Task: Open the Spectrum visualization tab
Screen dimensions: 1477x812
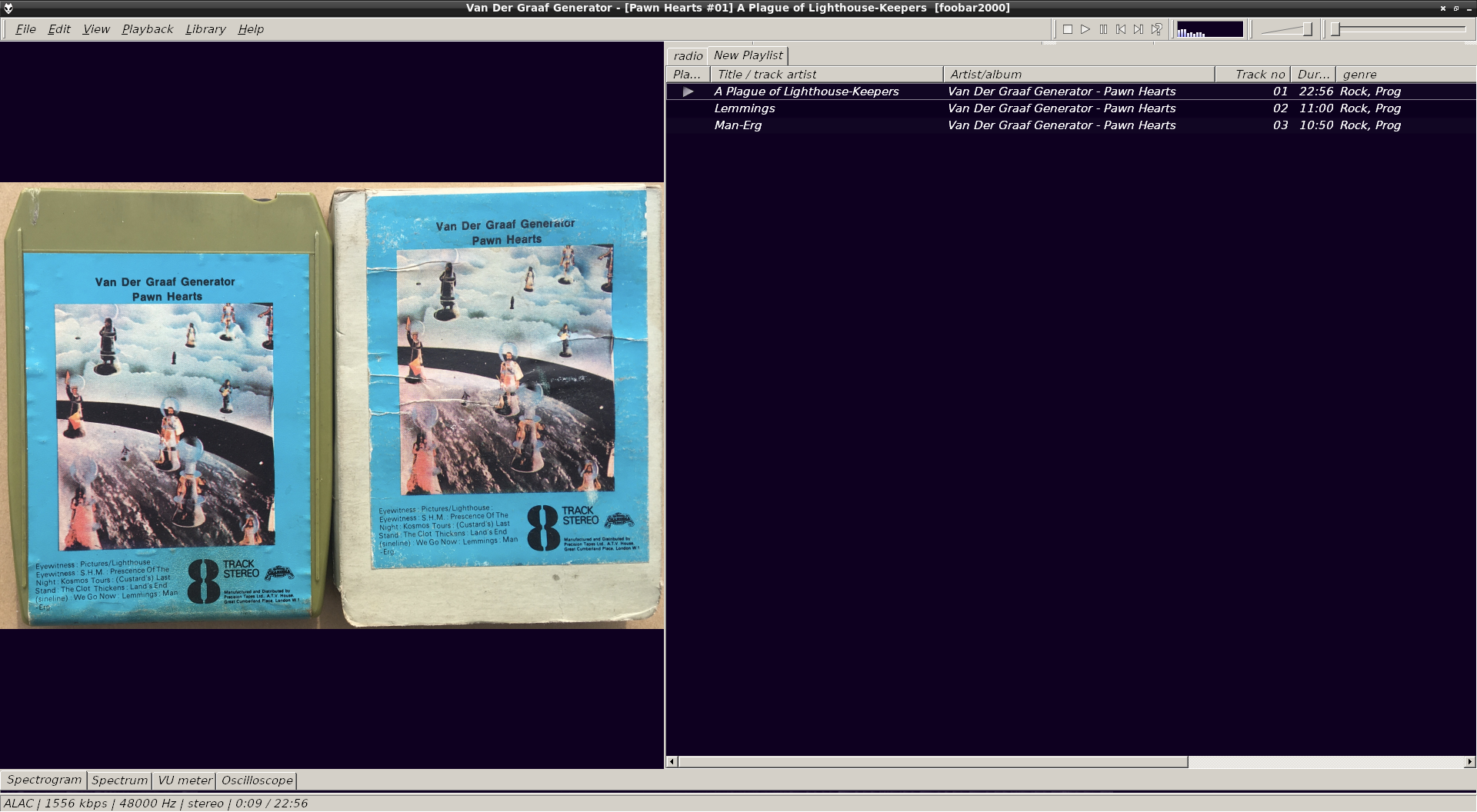Action: click(119, 780)
